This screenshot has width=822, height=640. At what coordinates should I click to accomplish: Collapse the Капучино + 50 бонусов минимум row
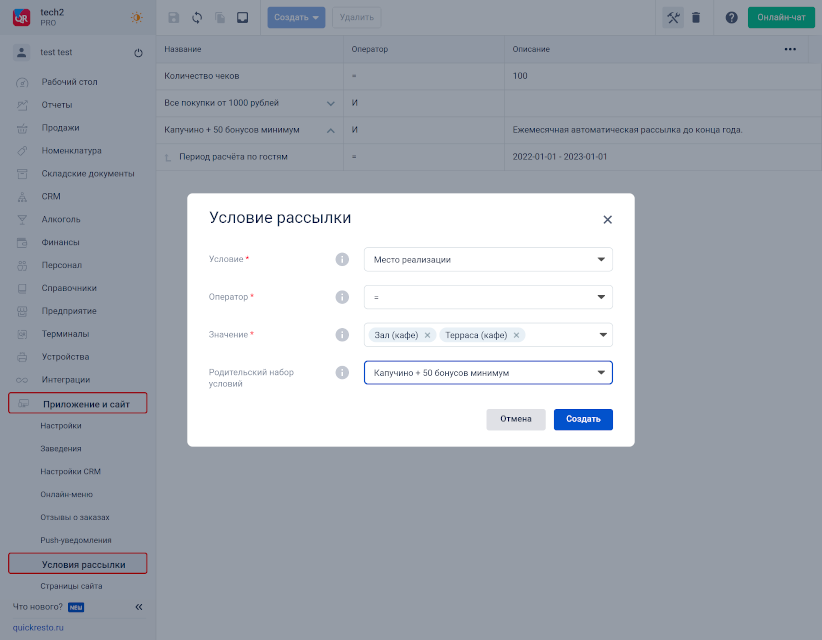(331, 130)
